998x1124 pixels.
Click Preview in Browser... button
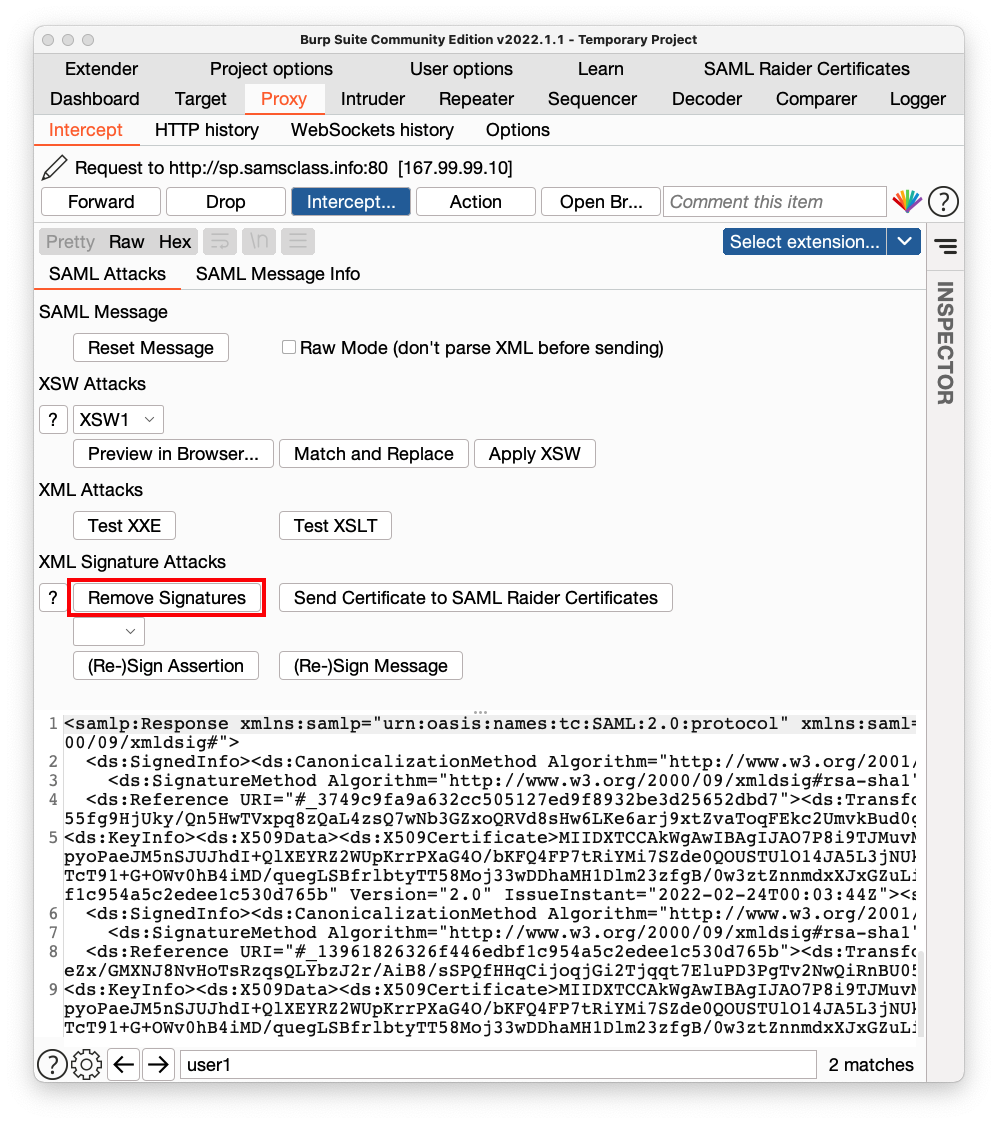(x=173, y=454)
